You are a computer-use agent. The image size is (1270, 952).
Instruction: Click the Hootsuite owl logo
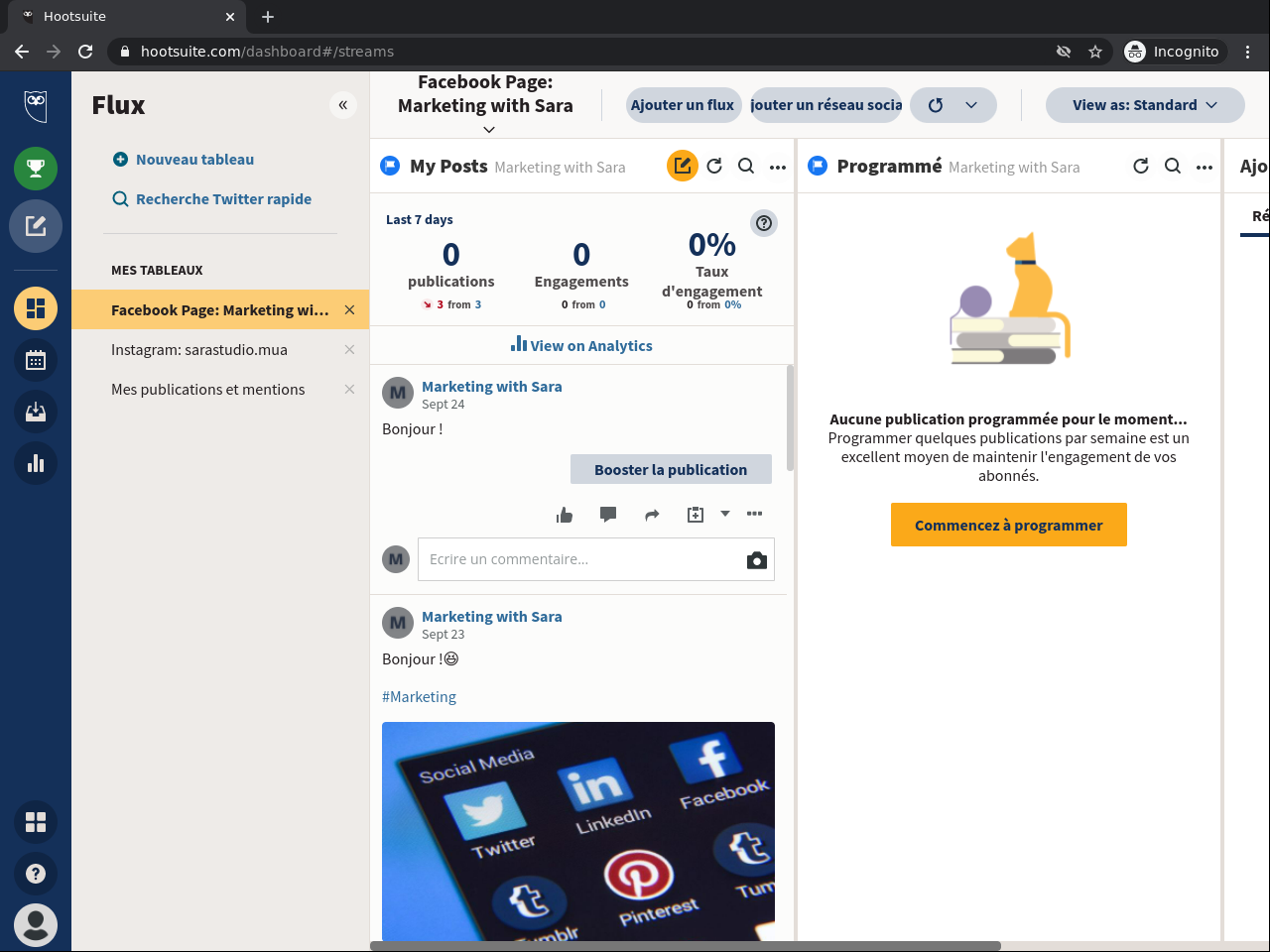(x=36, y=105)
